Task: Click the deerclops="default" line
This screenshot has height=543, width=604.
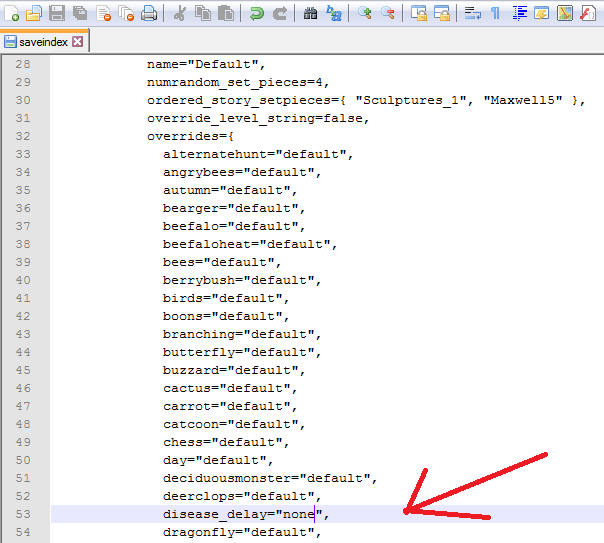Action: pyautogui.click(x=242, y=496)
